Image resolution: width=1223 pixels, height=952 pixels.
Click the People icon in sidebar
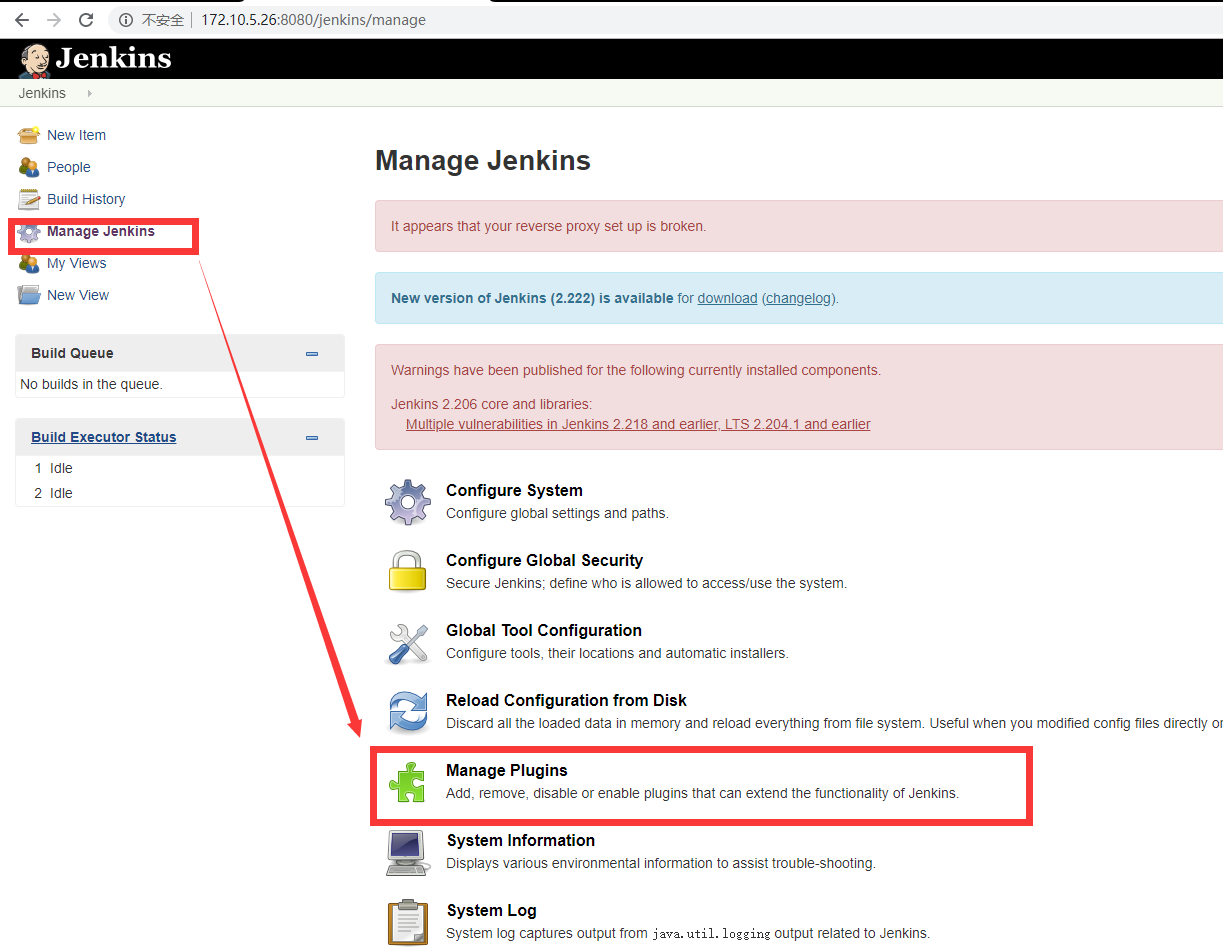tap(29, 167)
